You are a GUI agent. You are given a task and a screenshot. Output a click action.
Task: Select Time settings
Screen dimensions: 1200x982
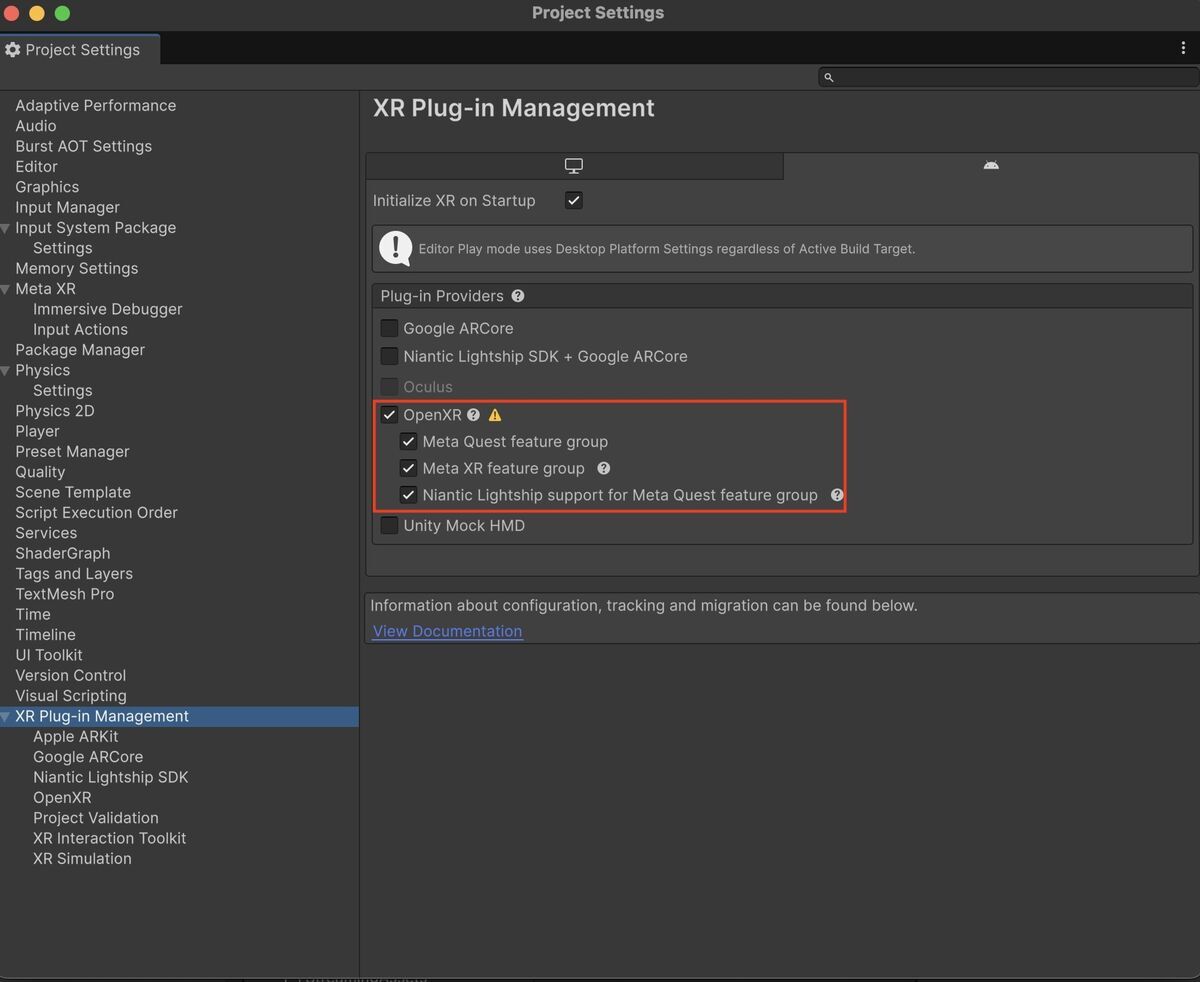pyautogui.click(x=33, y=615)
